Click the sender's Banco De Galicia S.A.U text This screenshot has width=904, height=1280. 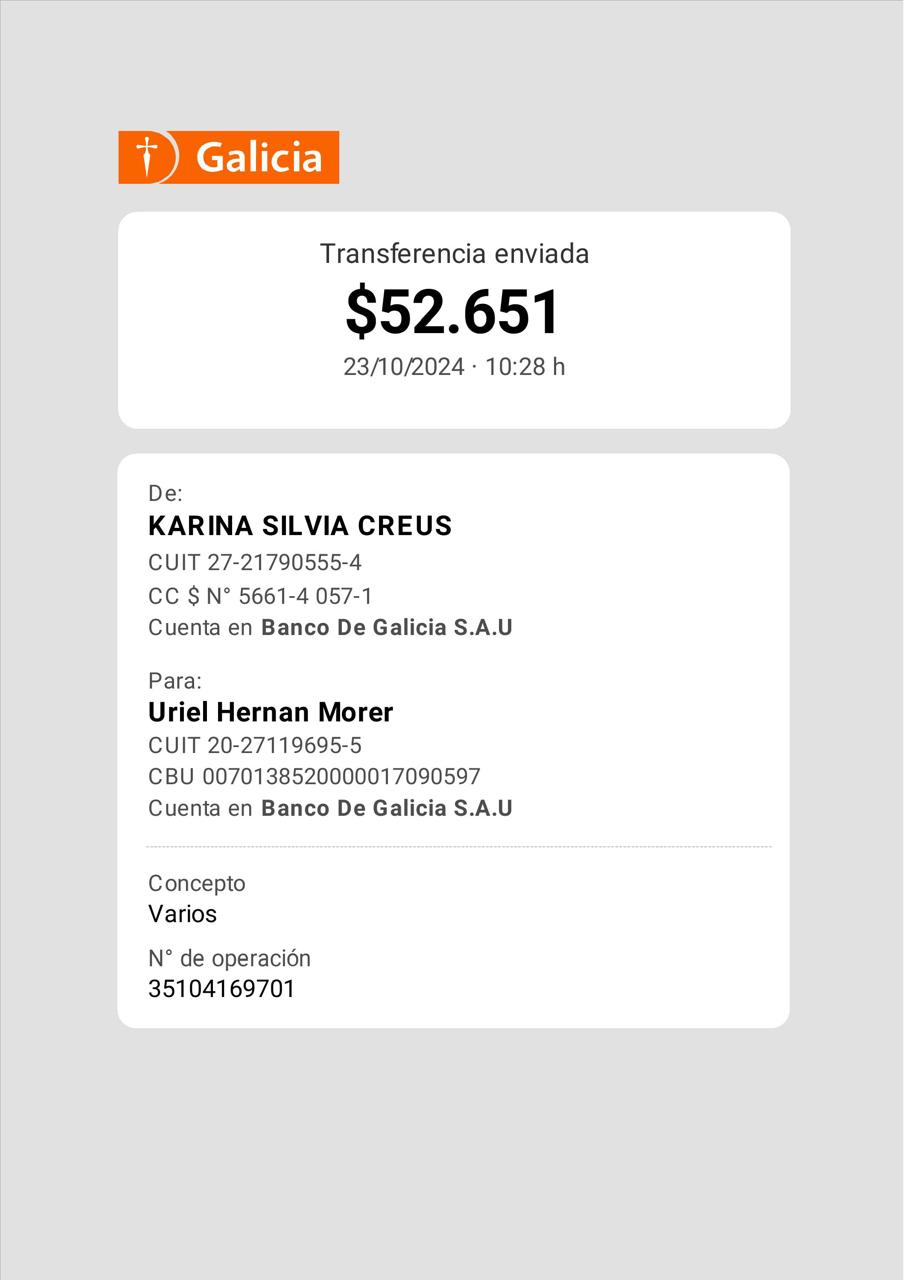[387, 628]
